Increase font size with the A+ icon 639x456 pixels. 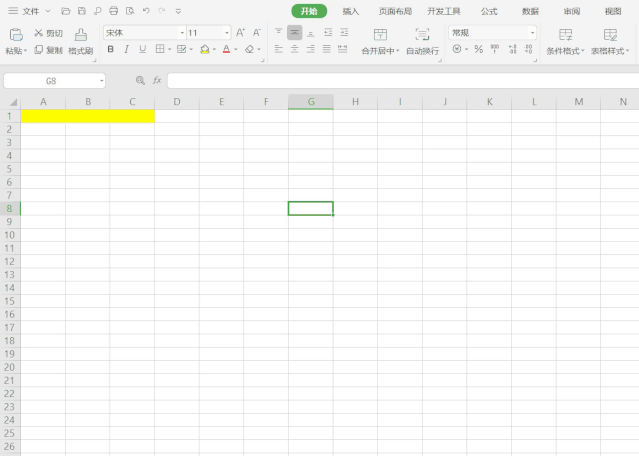(240, 33)
